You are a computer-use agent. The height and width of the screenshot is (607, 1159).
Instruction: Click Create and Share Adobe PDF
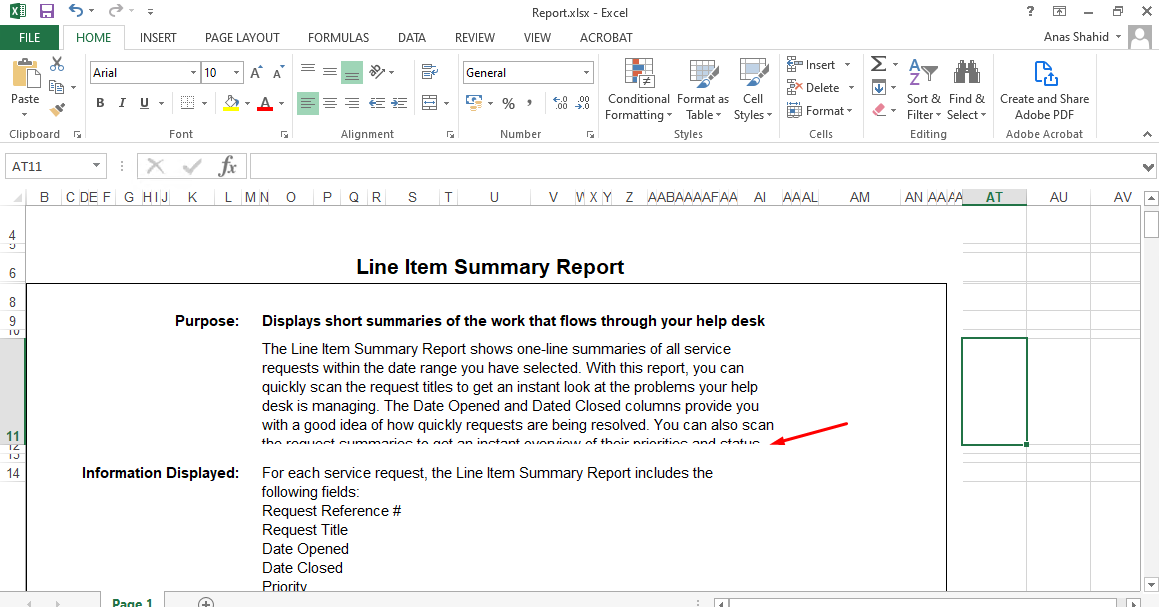point(1044,89)
